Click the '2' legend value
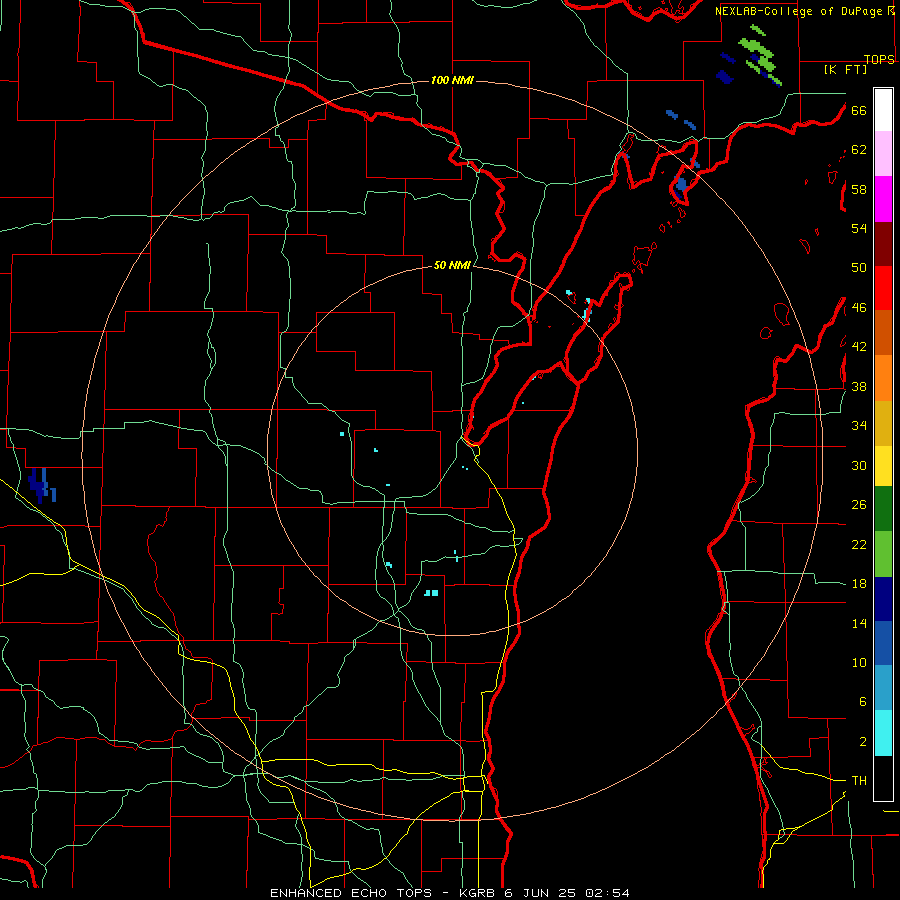 (863, 741)
